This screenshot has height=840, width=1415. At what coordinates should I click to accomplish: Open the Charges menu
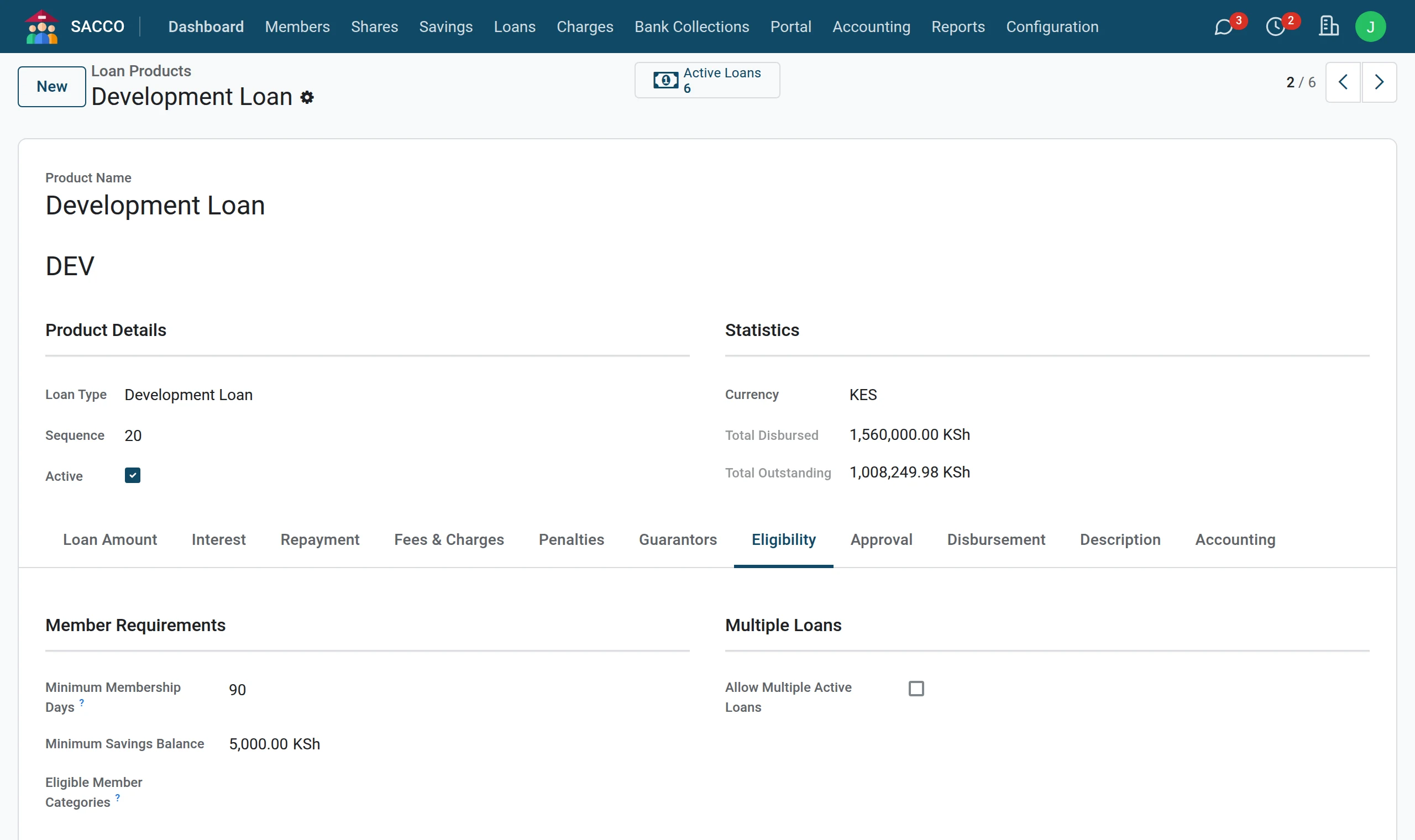[x=585, y=27]
